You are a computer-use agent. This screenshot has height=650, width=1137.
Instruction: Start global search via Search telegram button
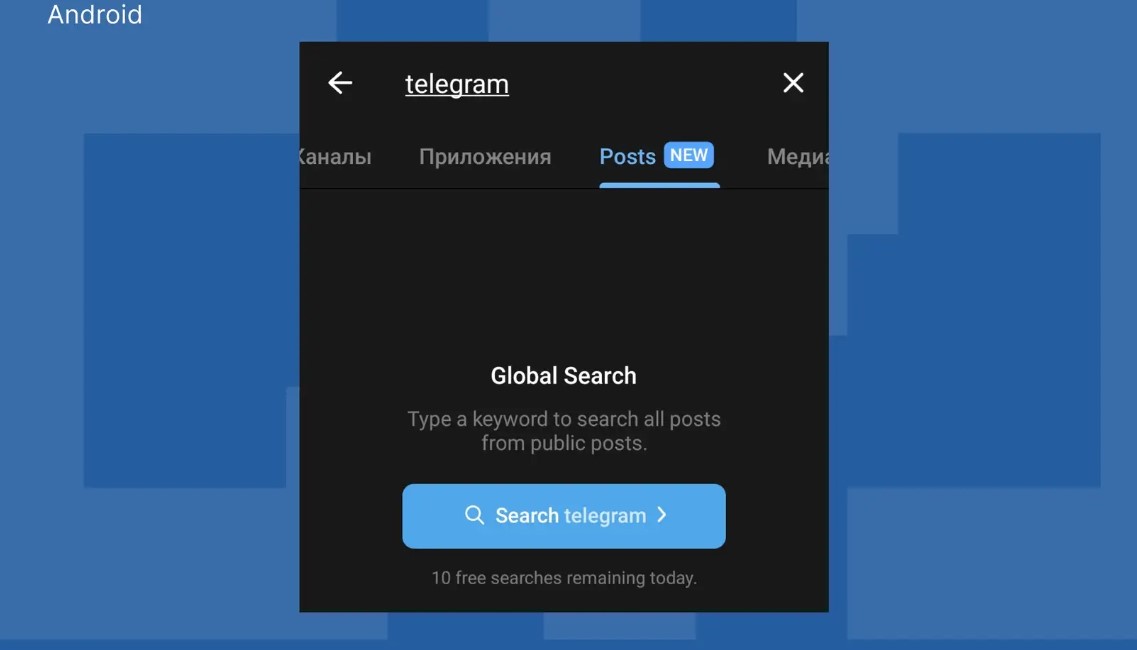(564, 516)
